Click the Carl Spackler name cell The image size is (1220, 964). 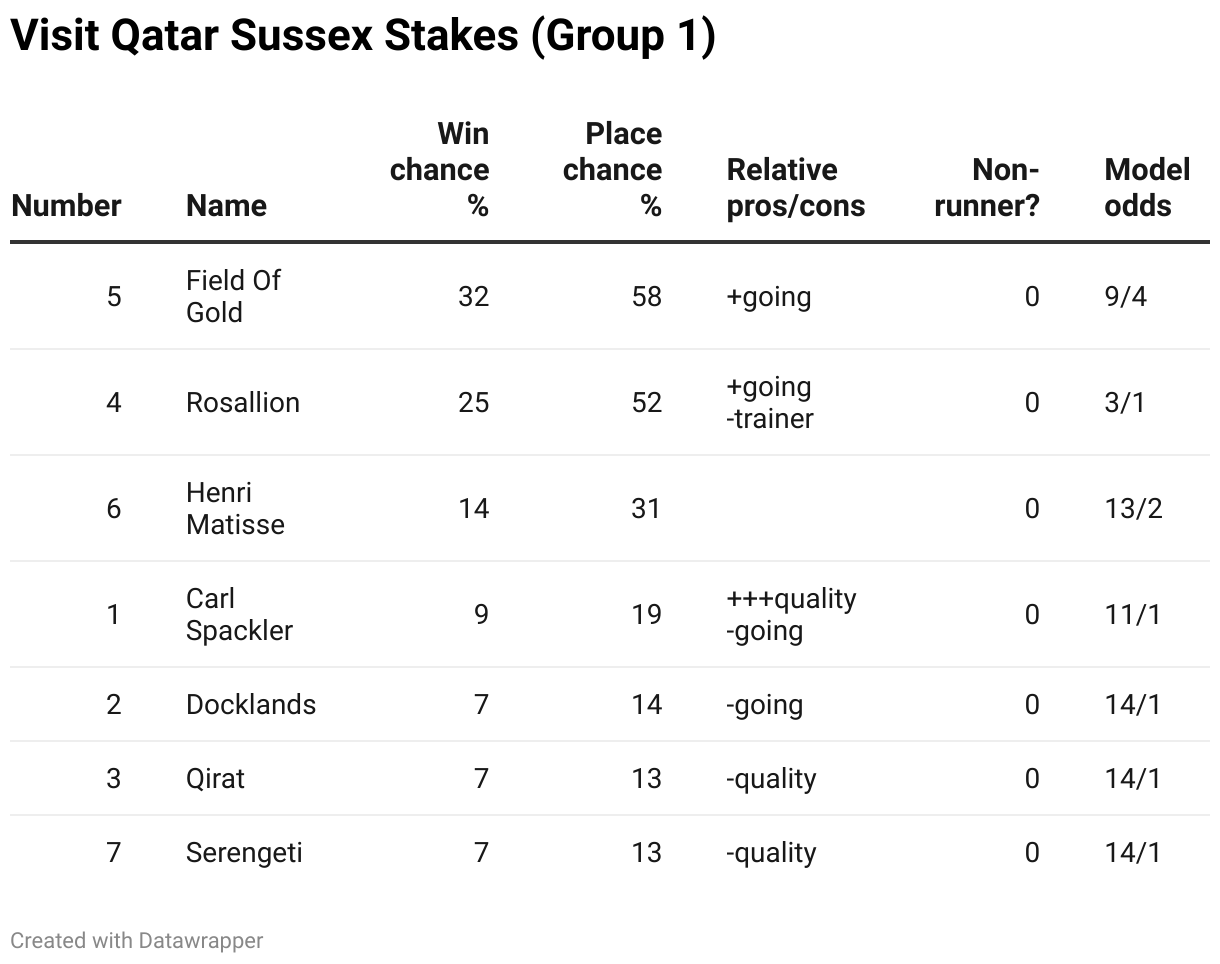click(239, 614)
